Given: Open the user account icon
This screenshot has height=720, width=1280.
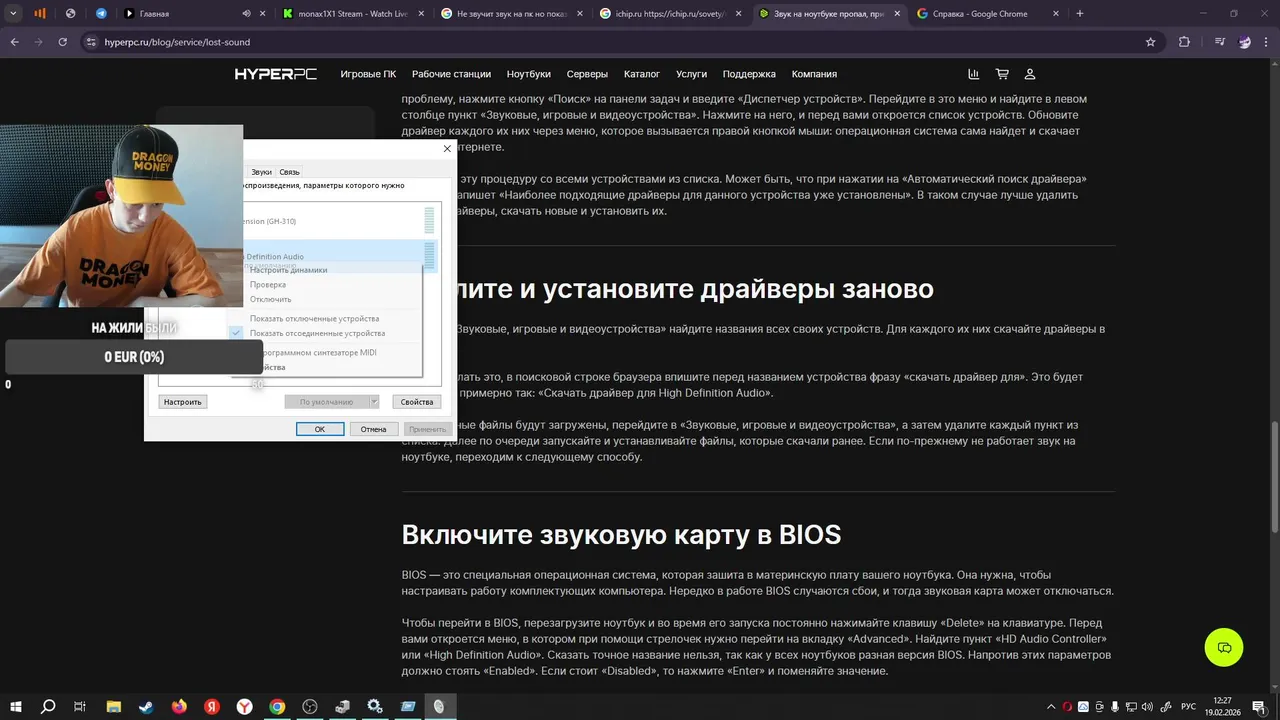Looking at the screenshot, I should (1030, 74).
